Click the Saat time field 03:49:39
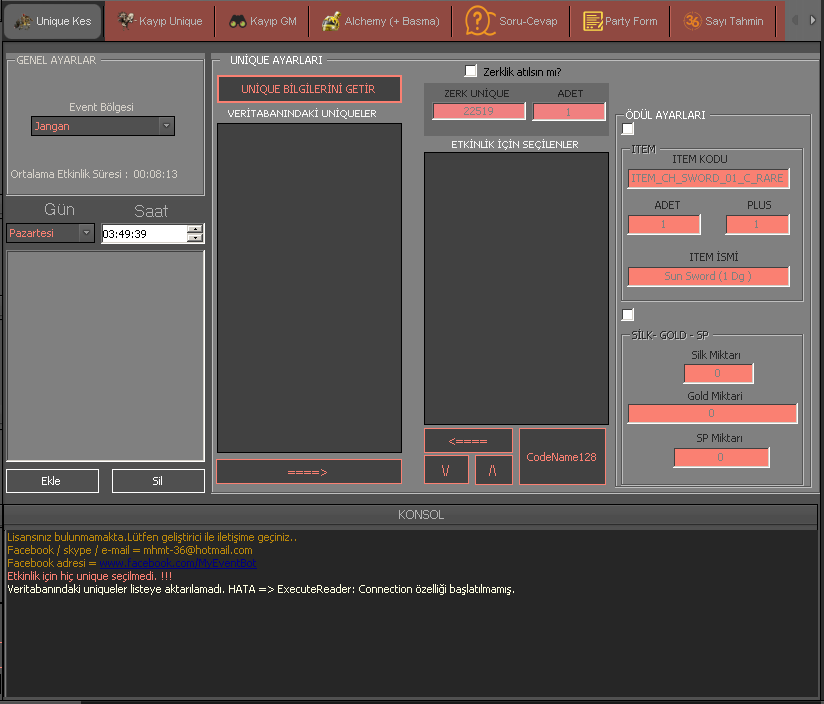Screen dimensions: 824x704 click(x=144, y=234)
